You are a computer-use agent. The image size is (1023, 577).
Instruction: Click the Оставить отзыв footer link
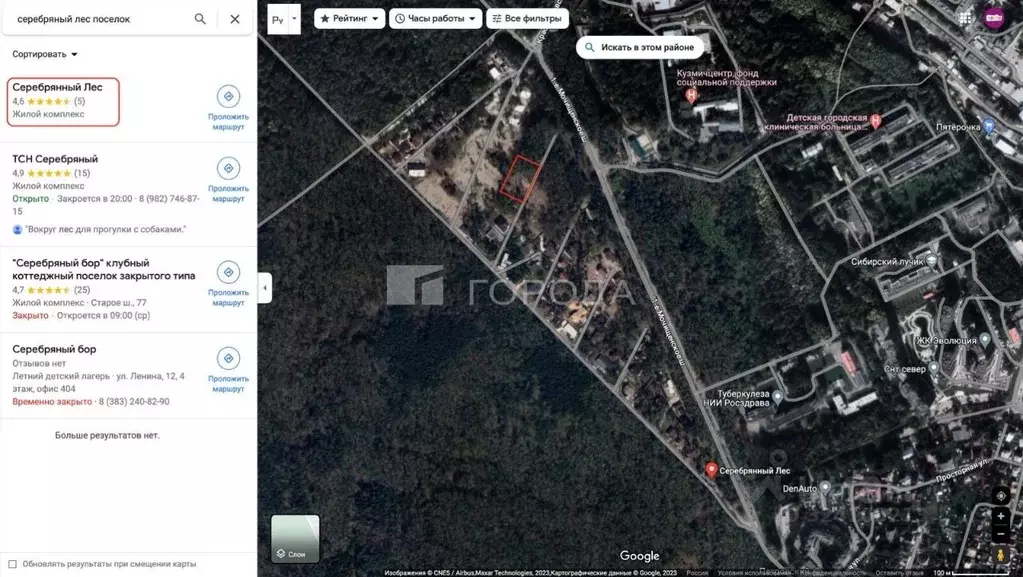(900, 572)
